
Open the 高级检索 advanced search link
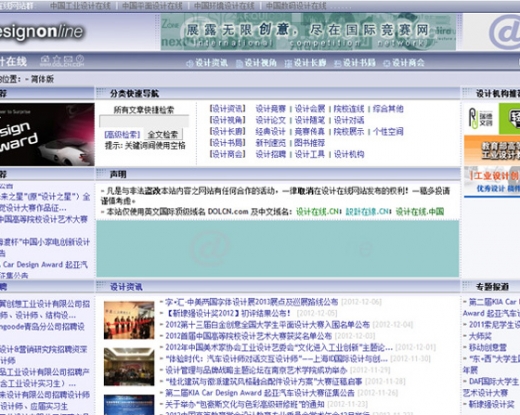122,134
